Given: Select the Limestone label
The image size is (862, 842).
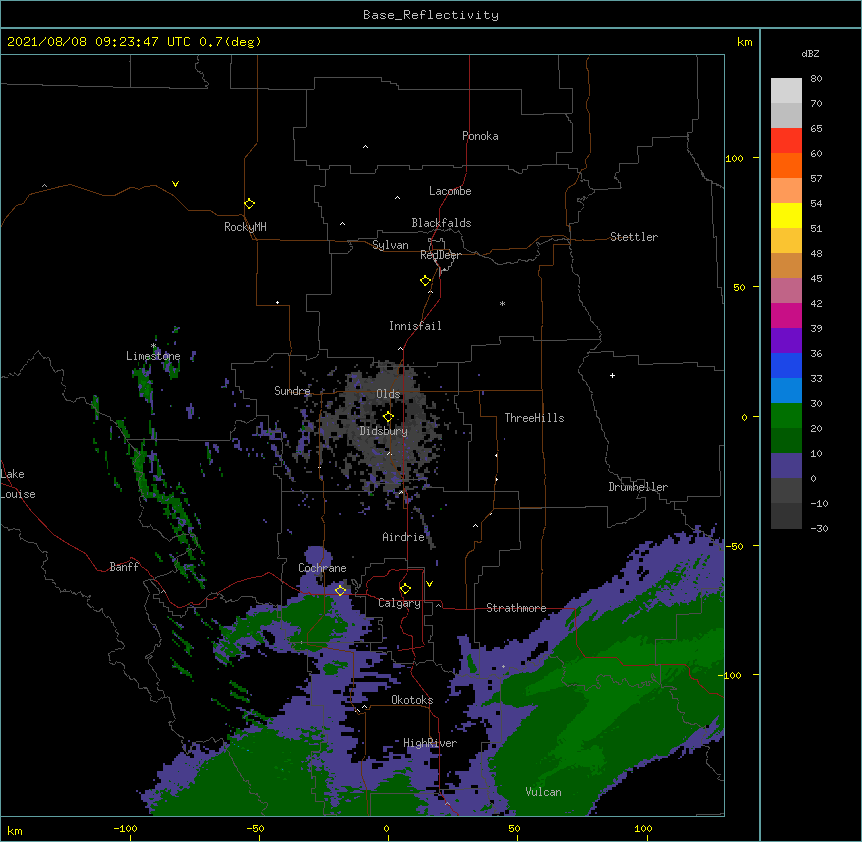Looking at the screenshot, I should point(153,356).
